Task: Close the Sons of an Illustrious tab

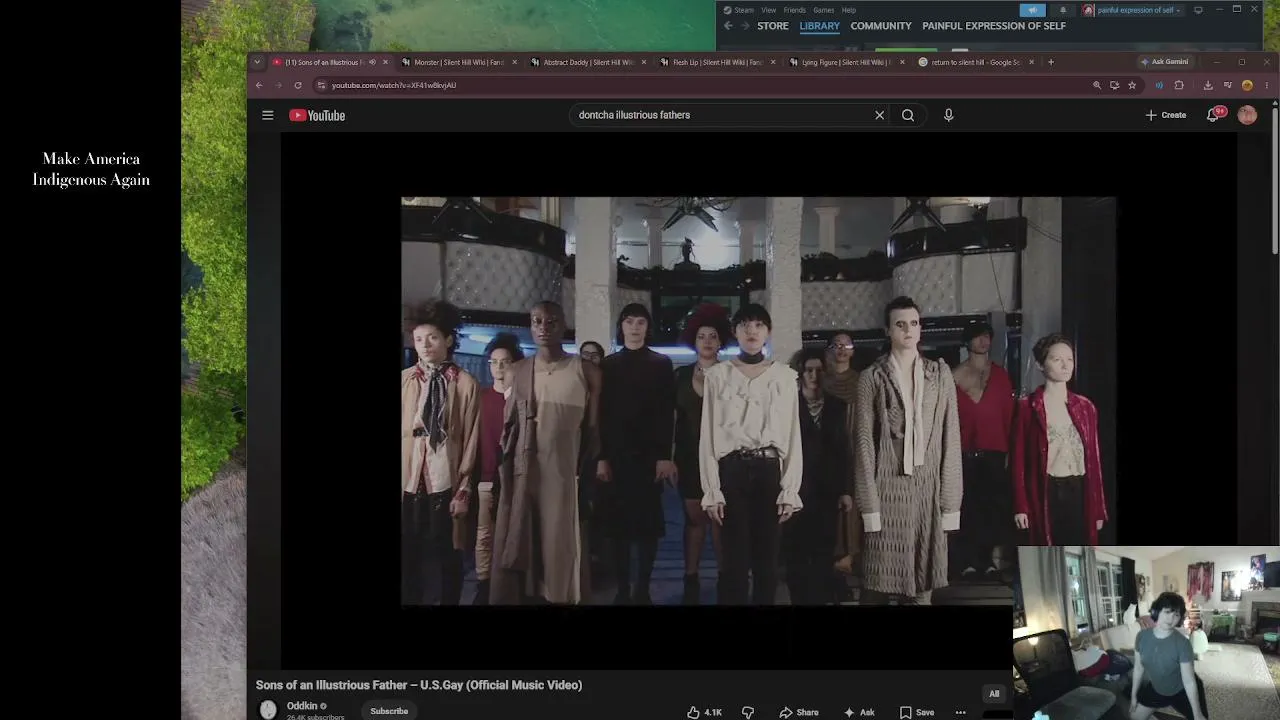Action: tap(385, 62)
